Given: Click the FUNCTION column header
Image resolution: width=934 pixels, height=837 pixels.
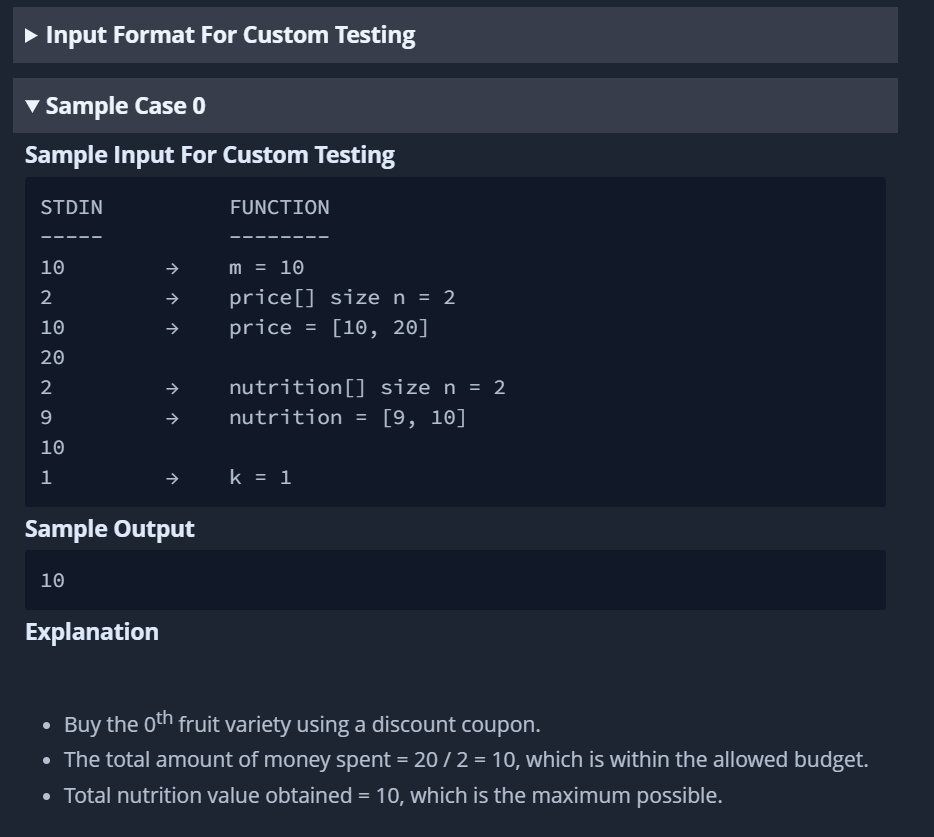Looking at the screenshot, I should point(279,208).
